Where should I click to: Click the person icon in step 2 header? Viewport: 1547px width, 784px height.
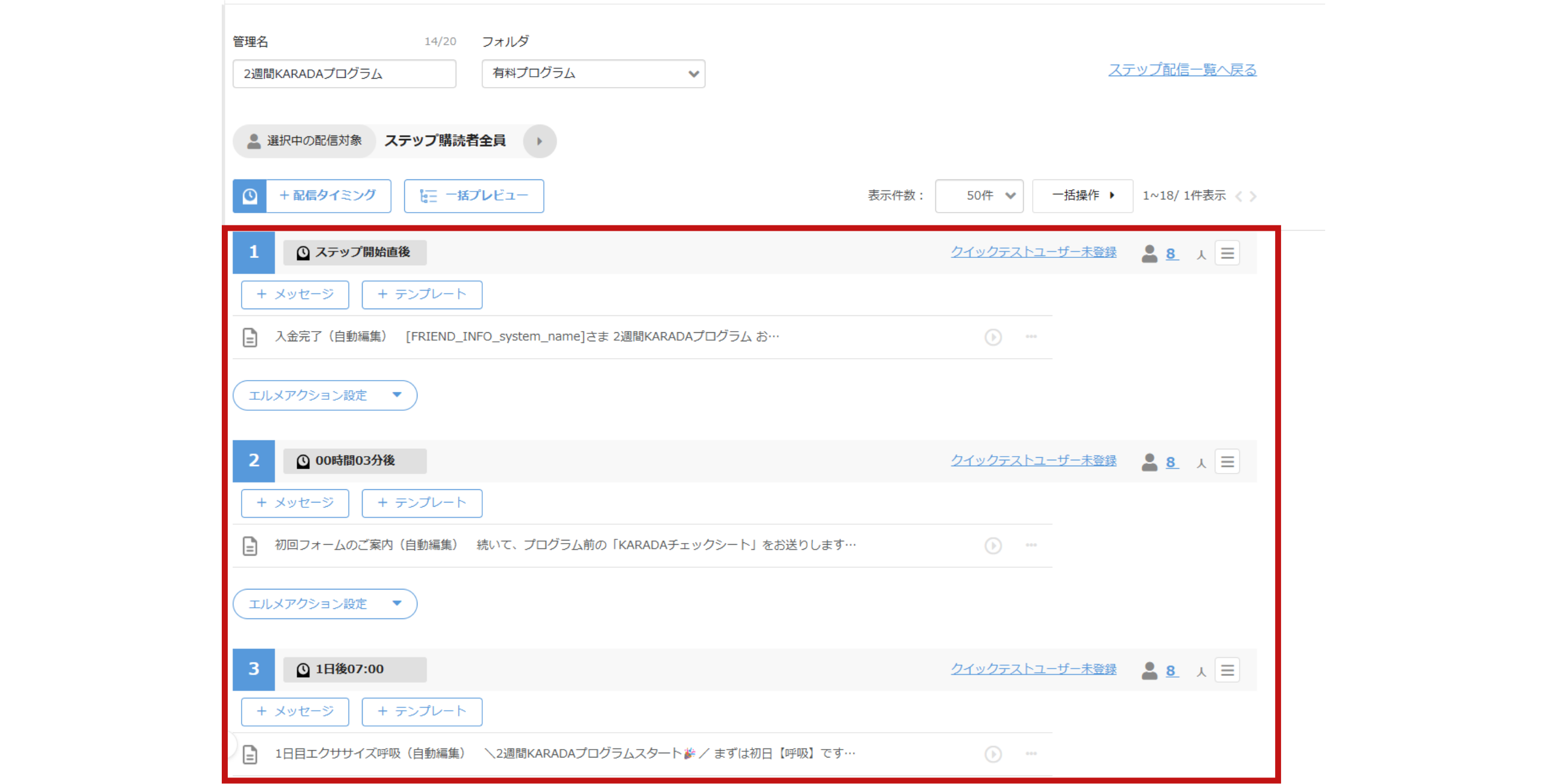click(1149, 462)
